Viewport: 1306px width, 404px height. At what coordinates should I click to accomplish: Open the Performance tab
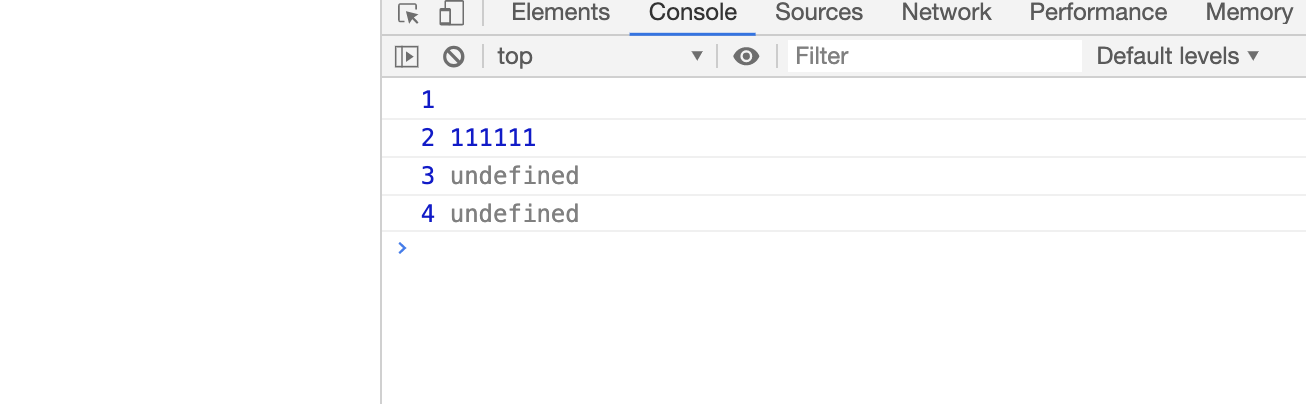point(1098,13)
